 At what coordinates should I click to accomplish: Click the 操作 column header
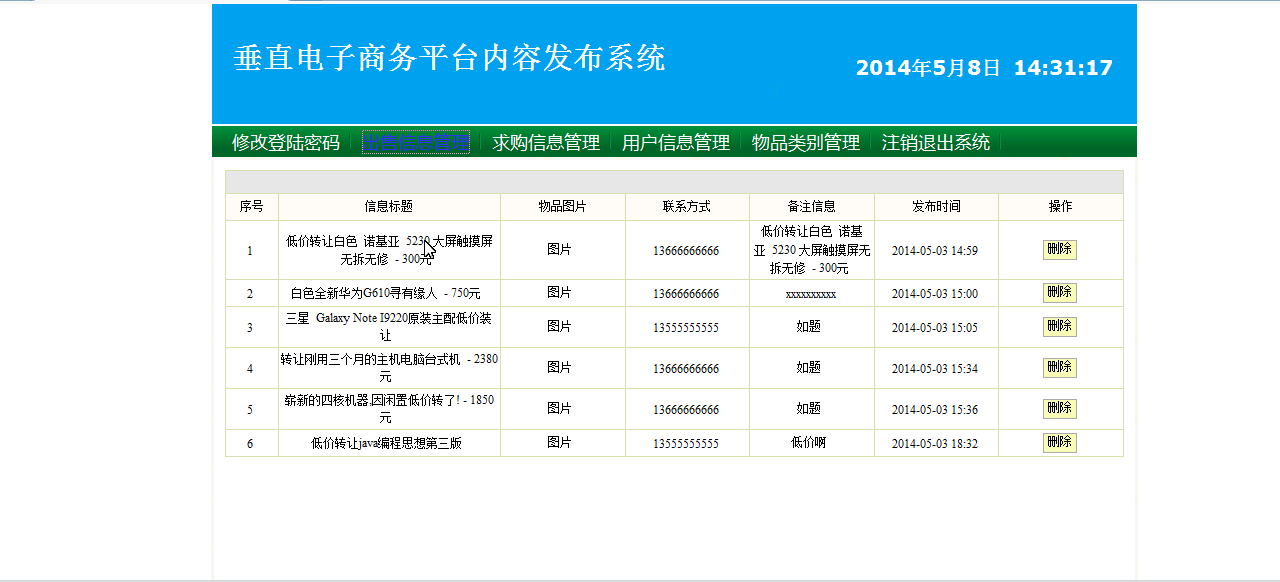pos(1061,207)
